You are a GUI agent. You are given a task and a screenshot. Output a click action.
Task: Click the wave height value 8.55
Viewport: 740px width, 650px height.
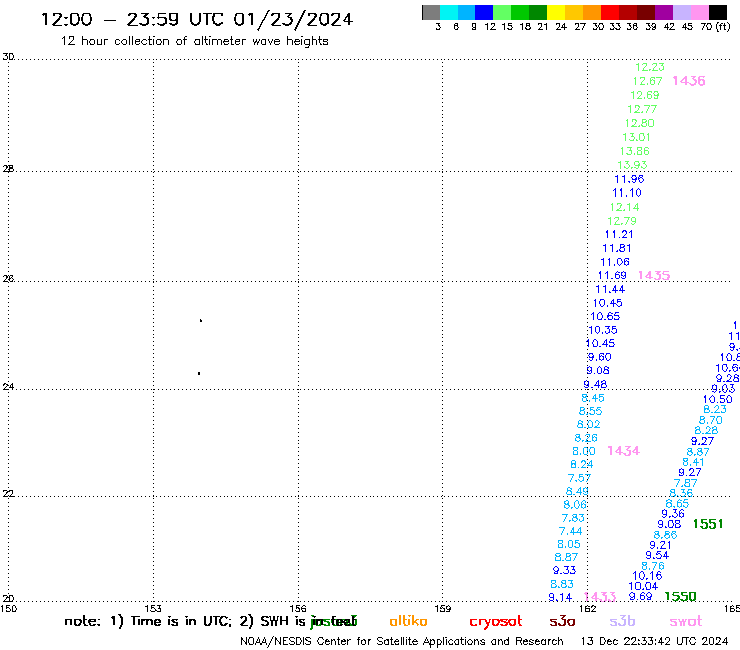pos(590,411)
